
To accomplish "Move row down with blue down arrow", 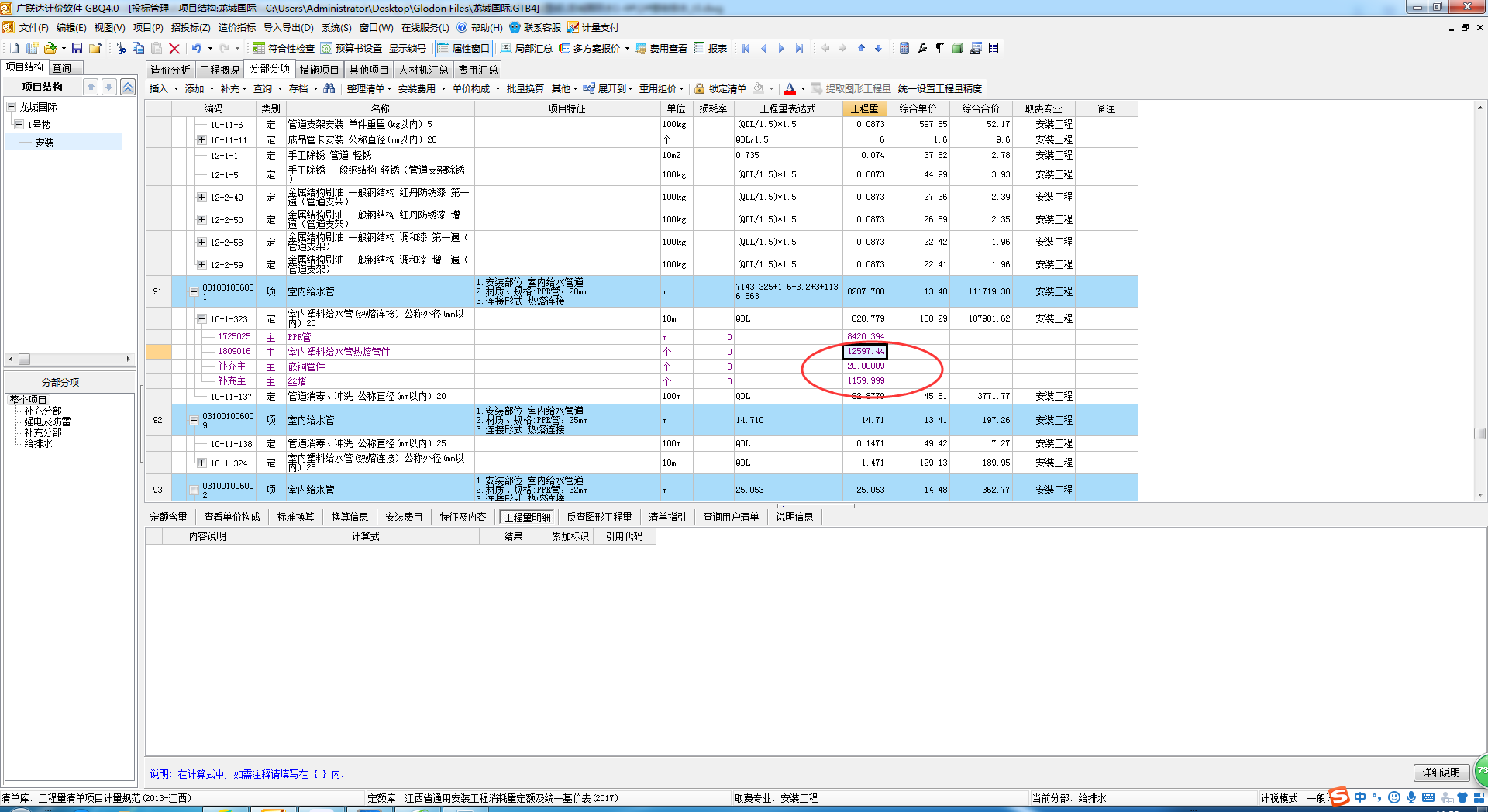I will 878,48.
